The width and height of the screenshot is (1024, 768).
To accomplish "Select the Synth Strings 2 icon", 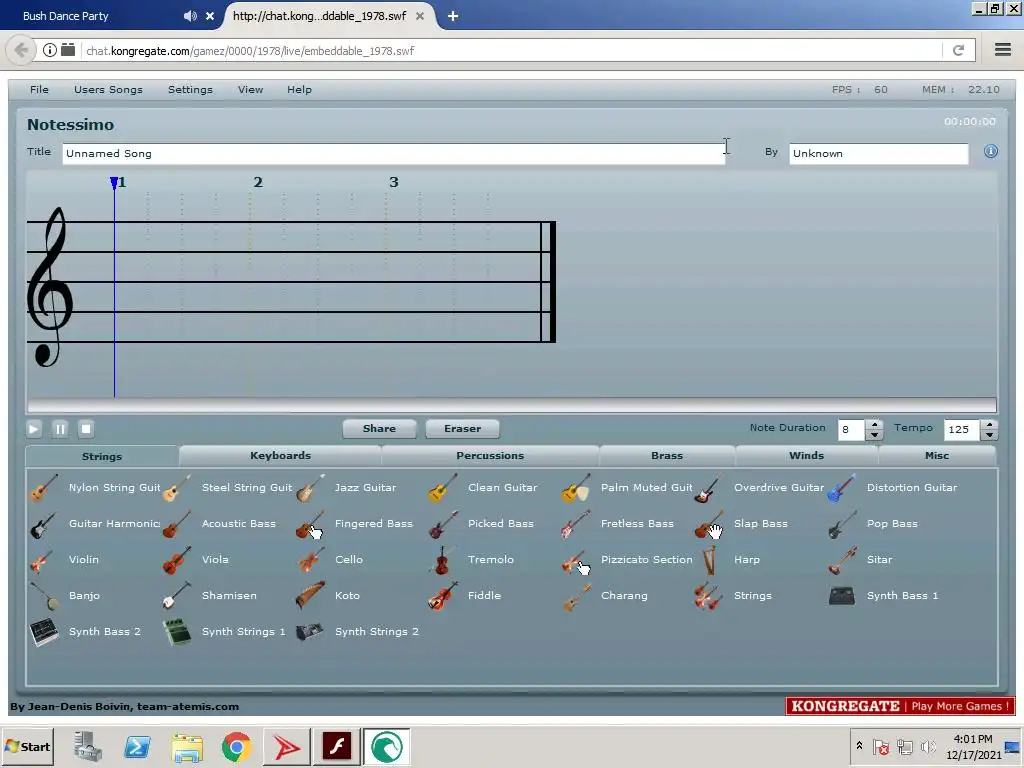I will pos(310,632).
